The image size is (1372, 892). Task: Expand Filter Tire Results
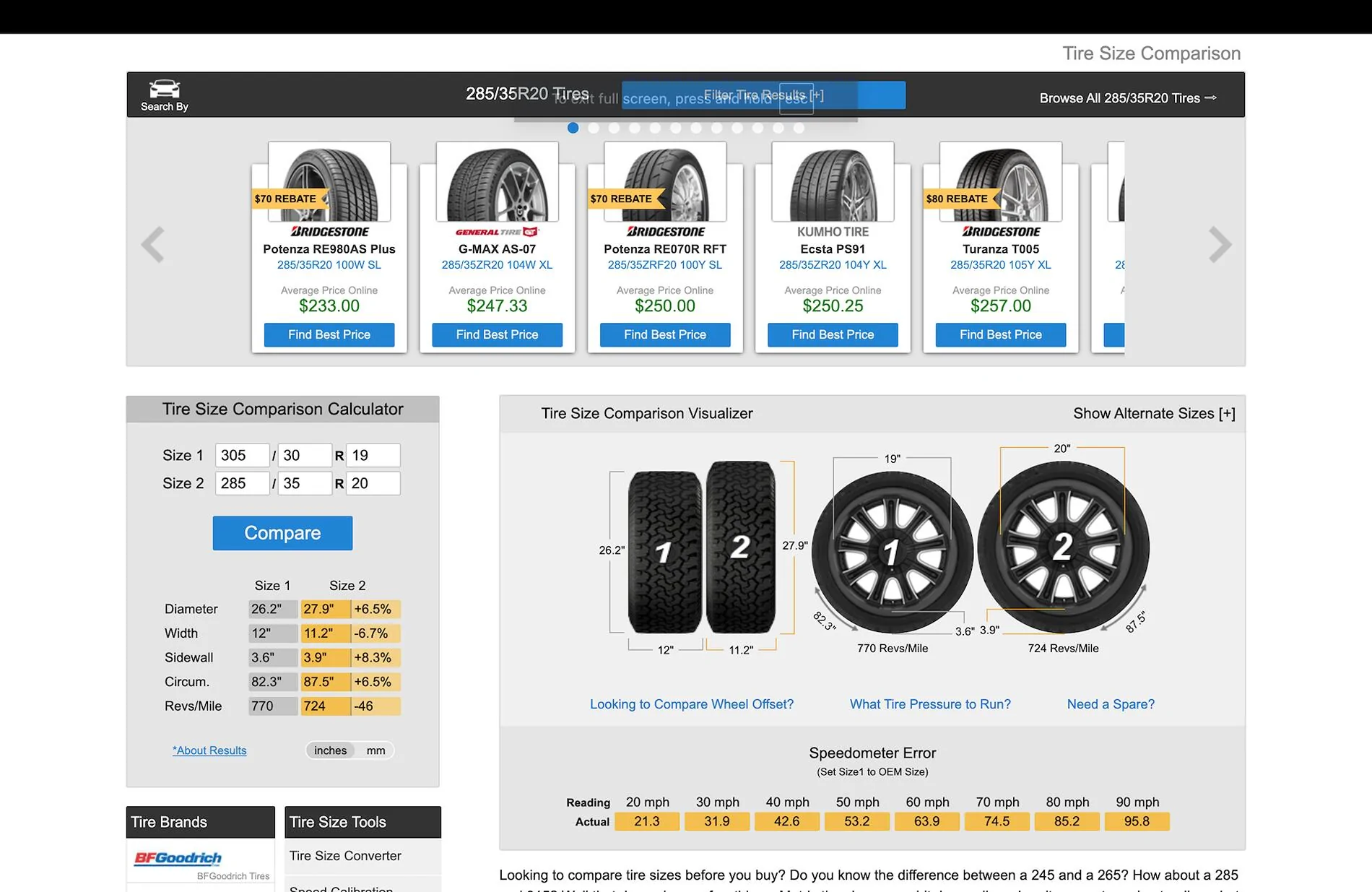point(763,95)
